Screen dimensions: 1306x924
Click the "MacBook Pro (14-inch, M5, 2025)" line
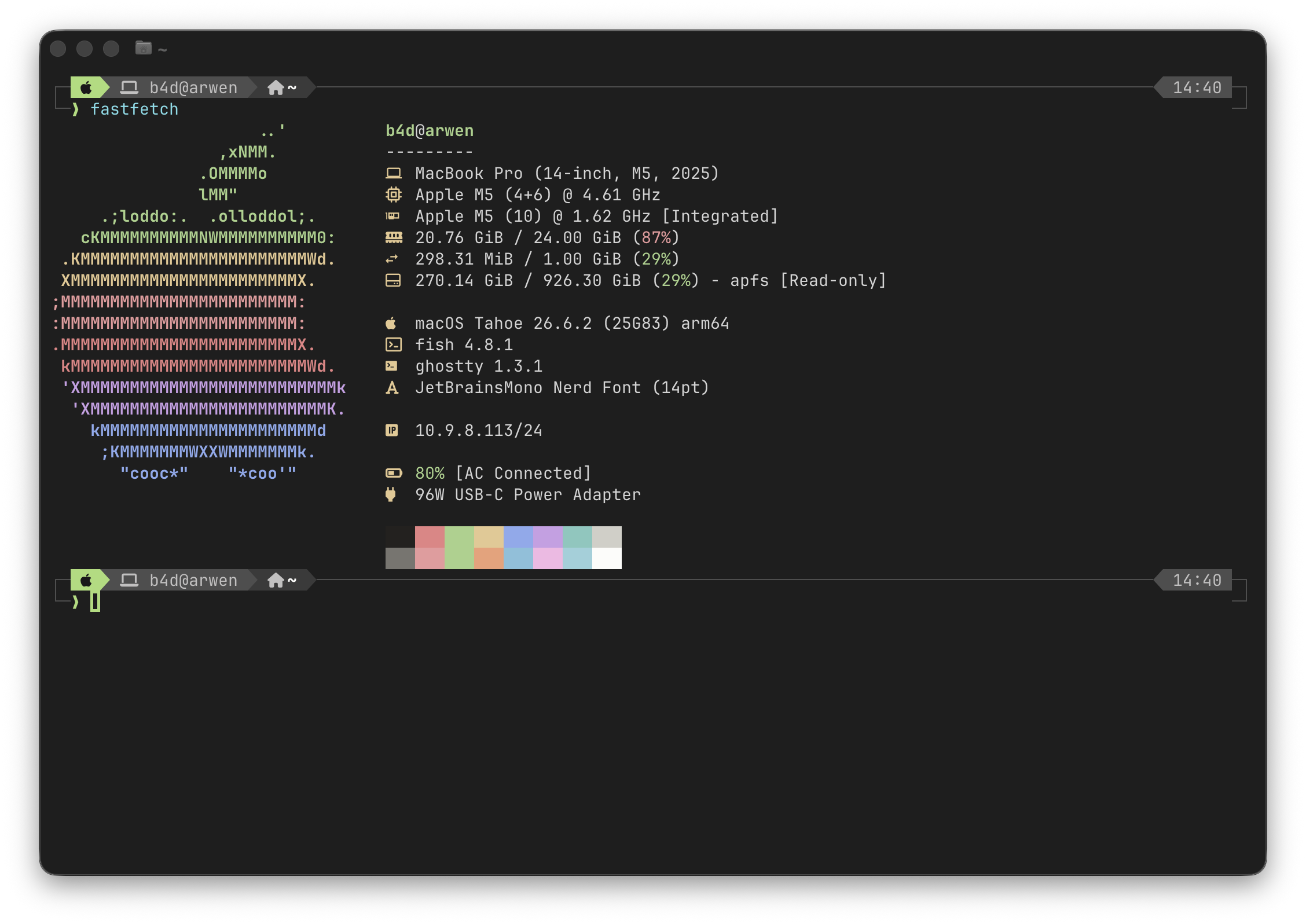pyautogui.click(x=567, y=173)
